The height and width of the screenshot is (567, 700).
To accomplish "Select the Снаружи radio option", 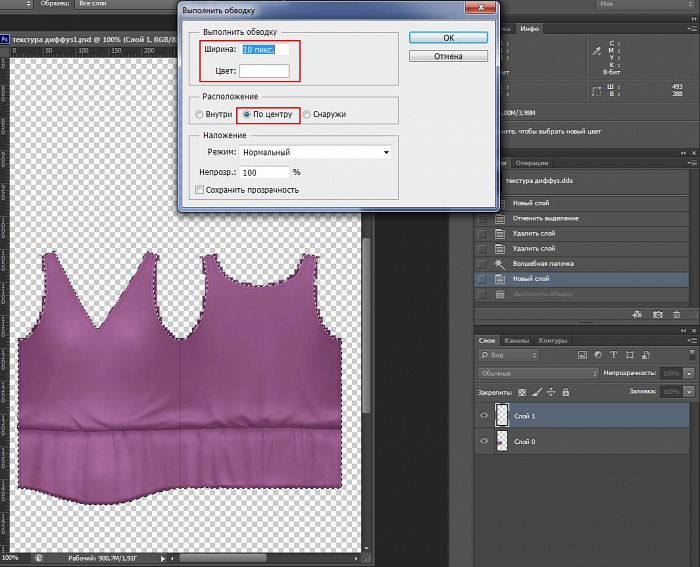I will click(307, 115).
